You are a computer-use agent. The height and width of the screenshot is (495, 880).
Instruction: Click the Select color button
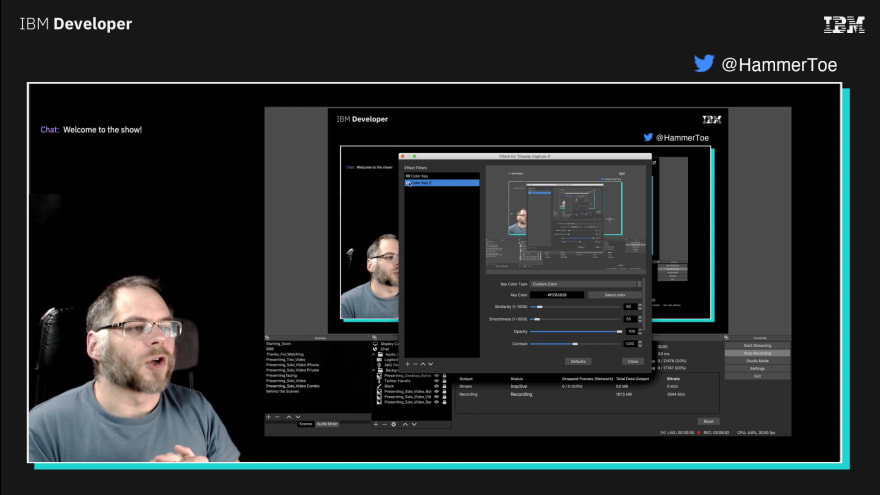tap(615, 295)
